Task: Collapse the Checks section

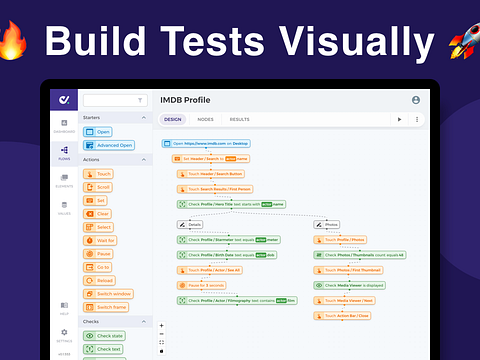Action: pyautogui.click(x=144, y=322)
